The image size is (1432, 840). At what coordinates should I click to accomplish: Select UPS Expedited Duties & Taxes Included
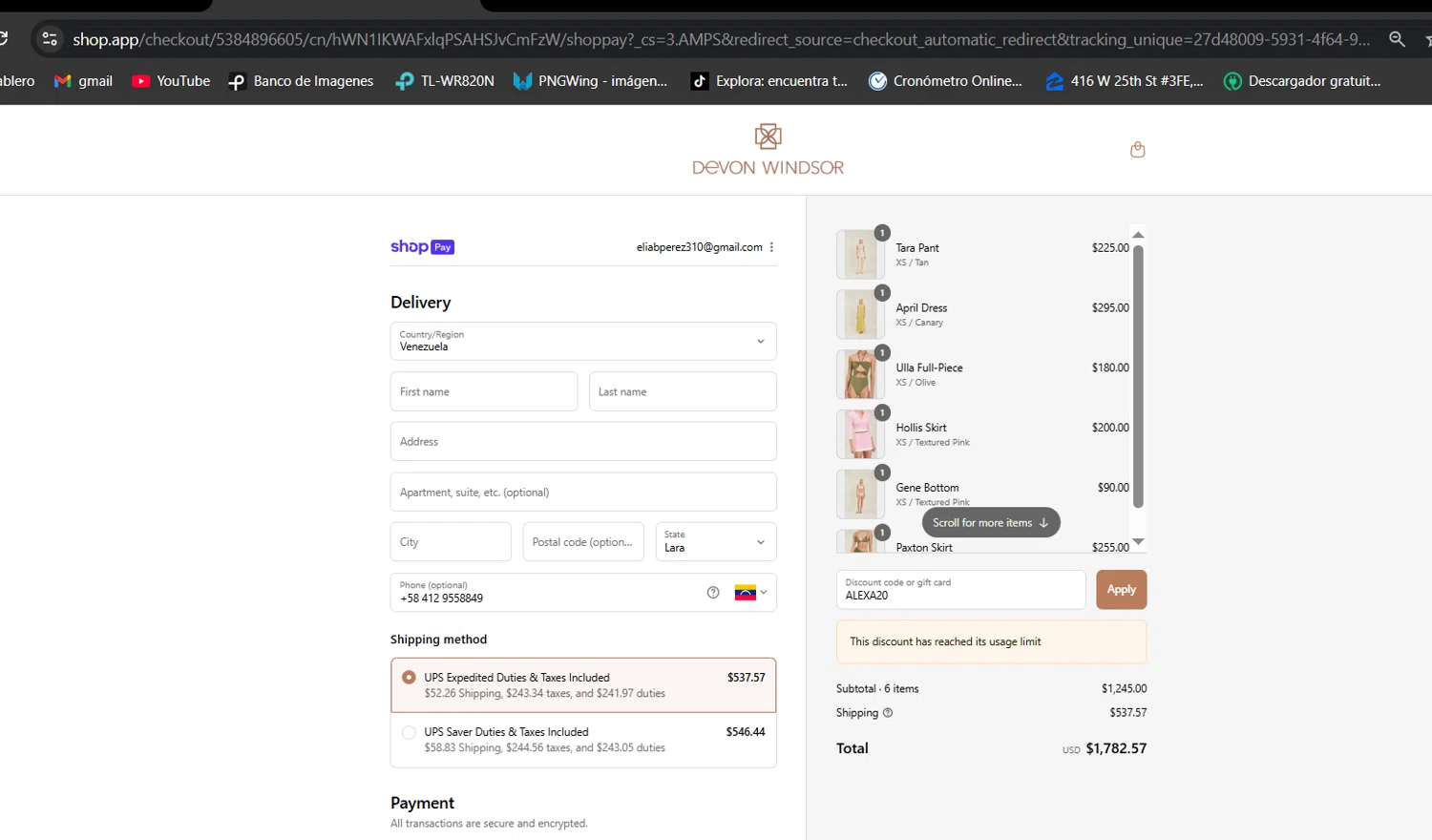pyautogui.click(x=583, y=685)
